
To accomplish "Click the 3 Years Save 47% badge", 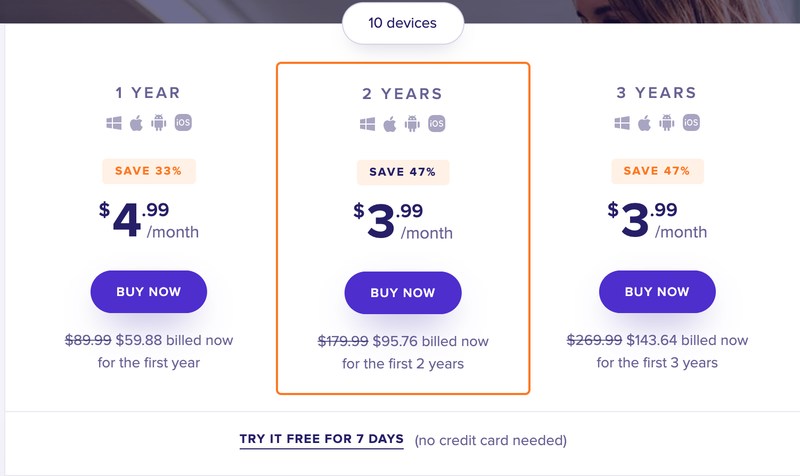I will (657, 171).
